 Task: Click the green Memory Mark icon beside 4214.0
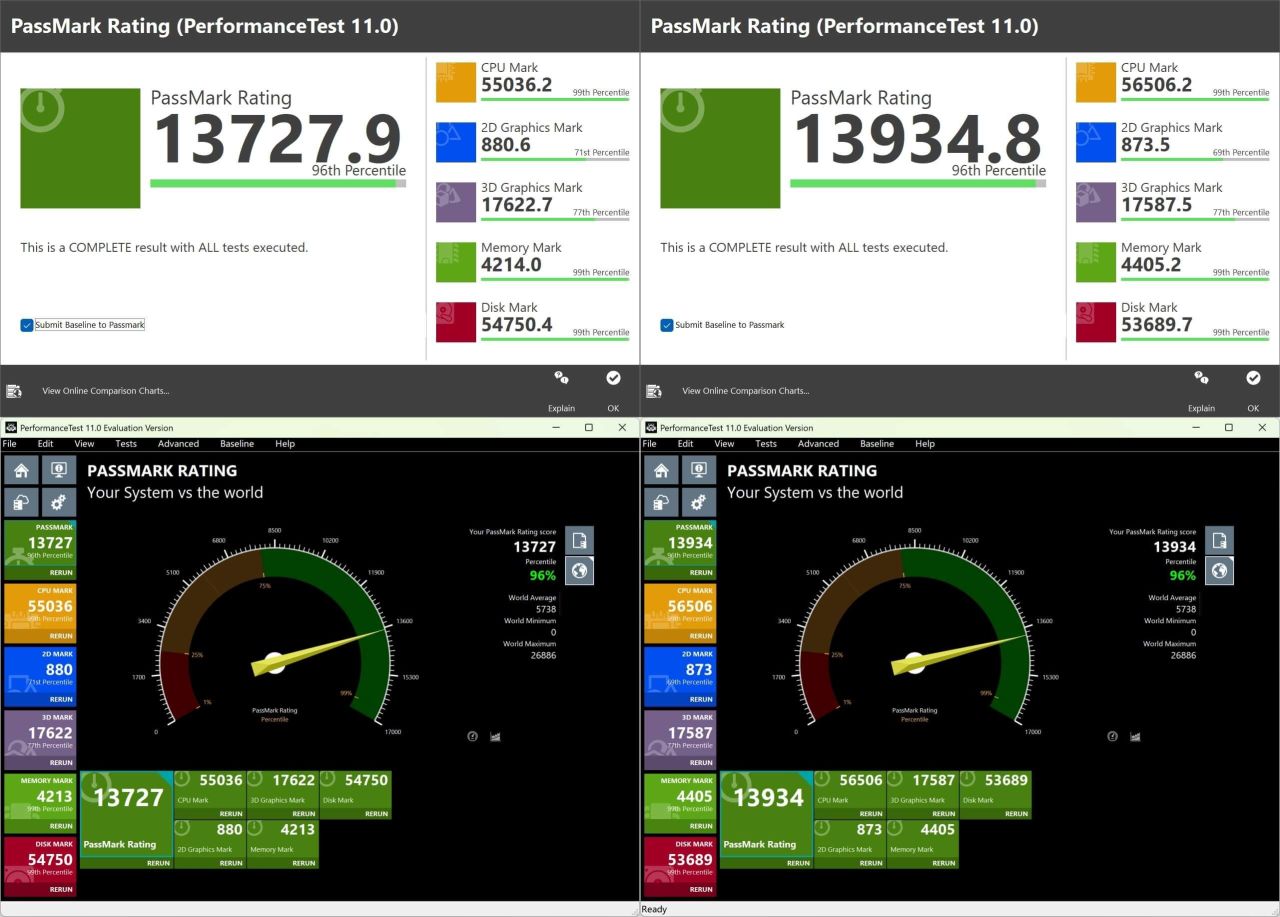pos(456,262)
